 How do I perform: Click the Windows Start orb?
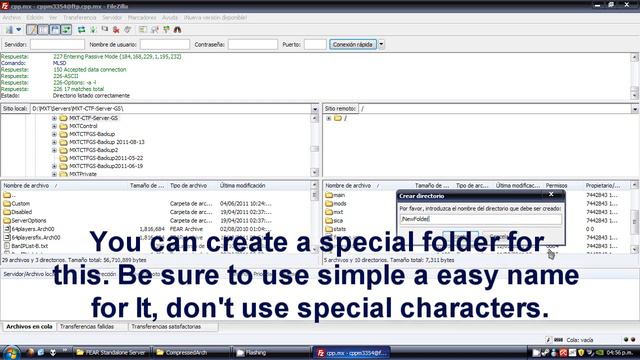pyautogui.click(x=11, y=352)
